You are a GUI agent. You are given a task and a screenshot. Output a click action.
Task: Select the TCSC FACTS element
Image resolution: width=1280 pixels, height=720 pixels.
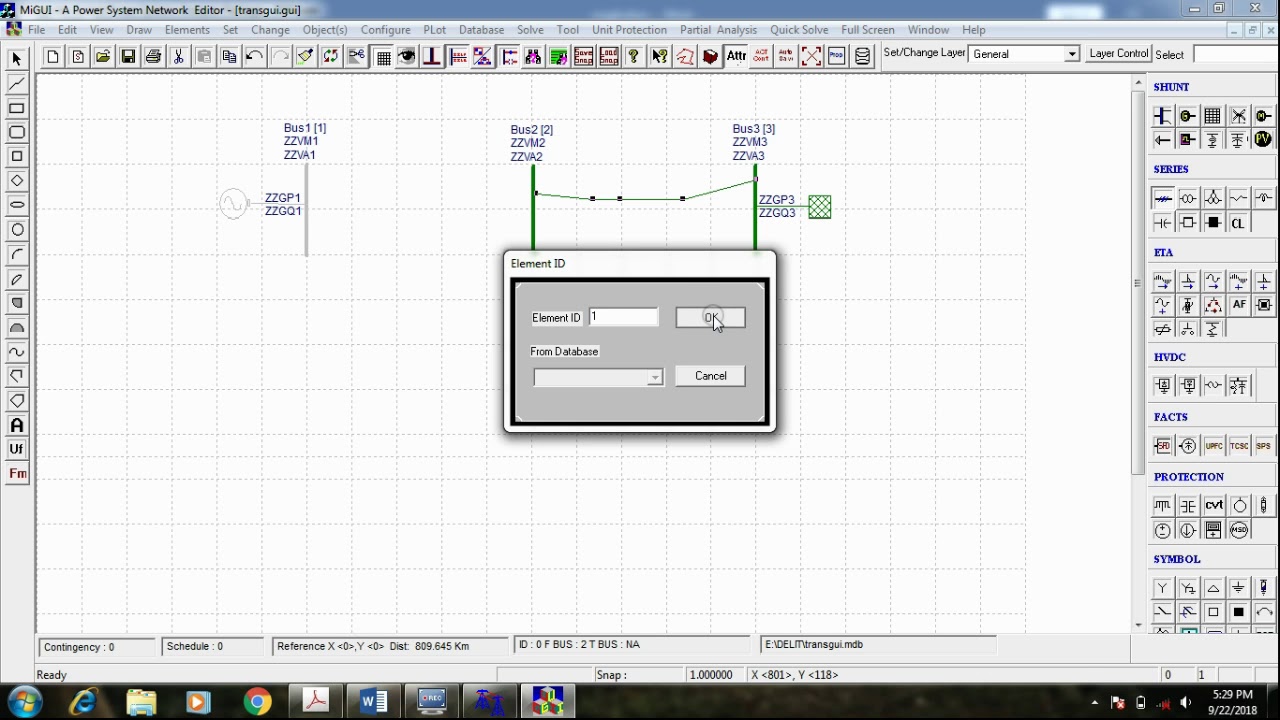1239,446
